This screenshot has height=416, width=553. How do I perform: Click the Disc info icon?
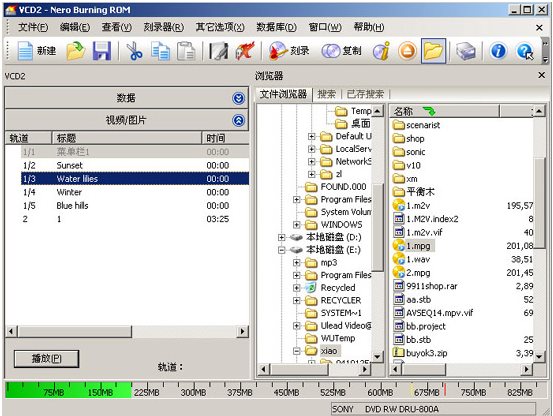382,51
